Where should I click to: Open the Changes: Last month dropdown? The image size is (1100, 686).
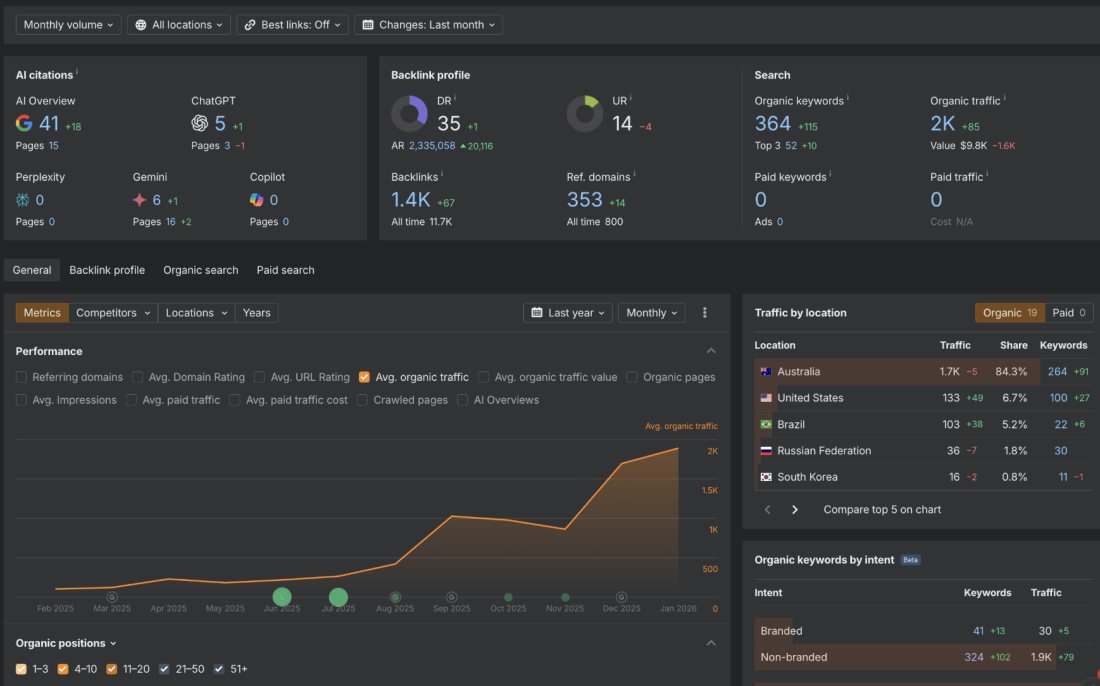pos(428,24)
